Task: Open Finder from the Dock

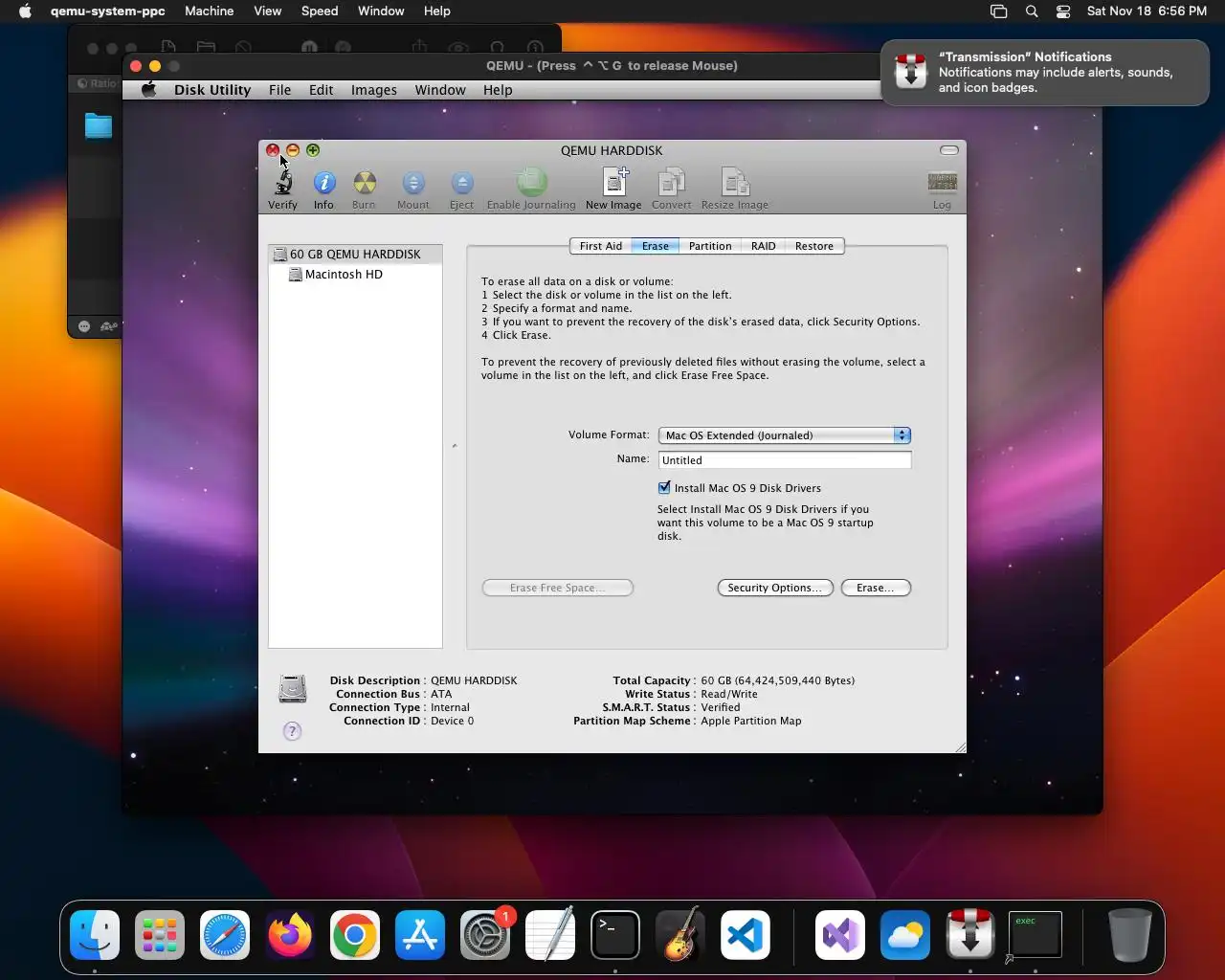Action: pyautogui.click(x=95, y=934)
